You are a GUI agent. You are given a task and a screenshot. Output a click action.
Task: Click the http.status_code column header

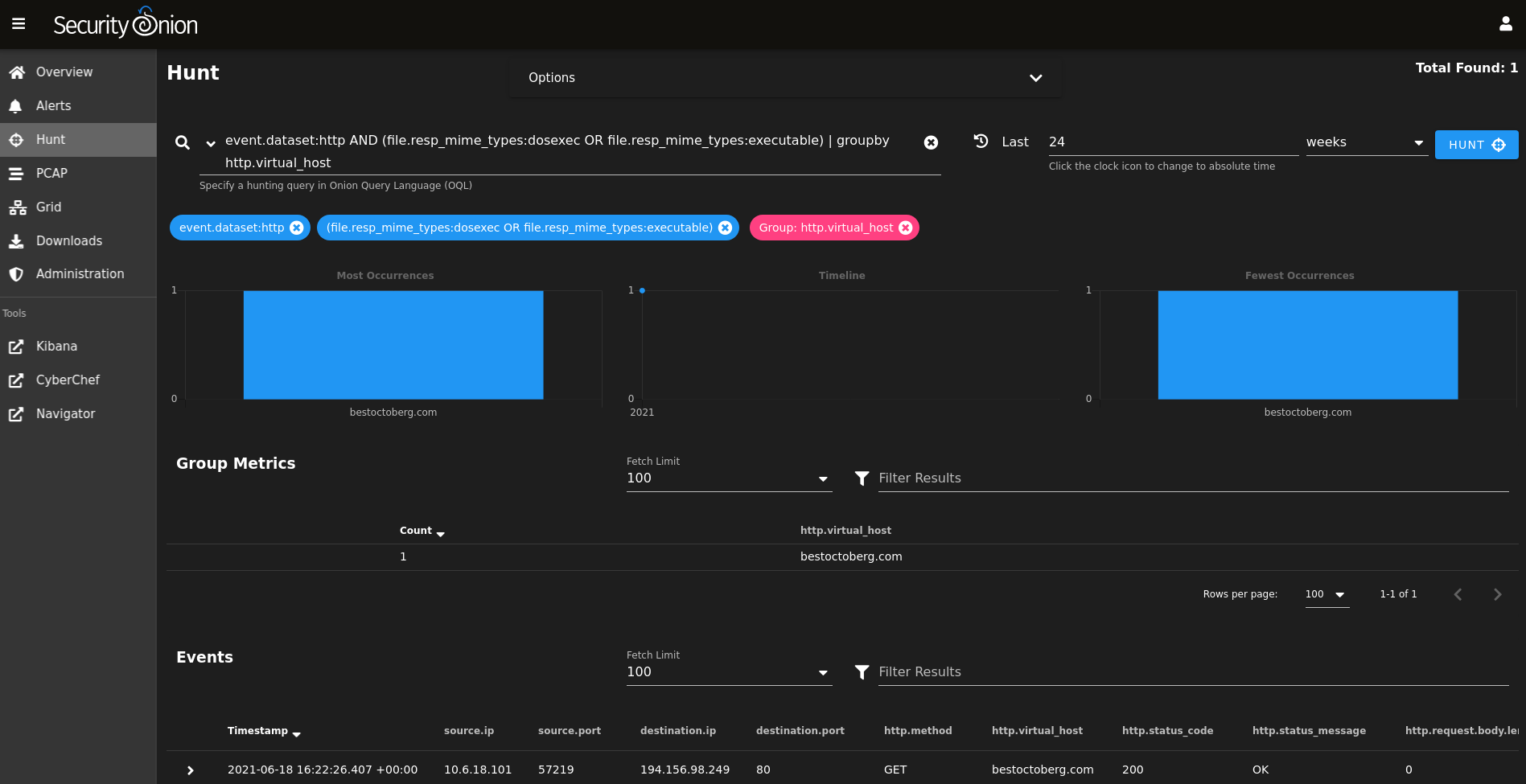click(1167, 731)
